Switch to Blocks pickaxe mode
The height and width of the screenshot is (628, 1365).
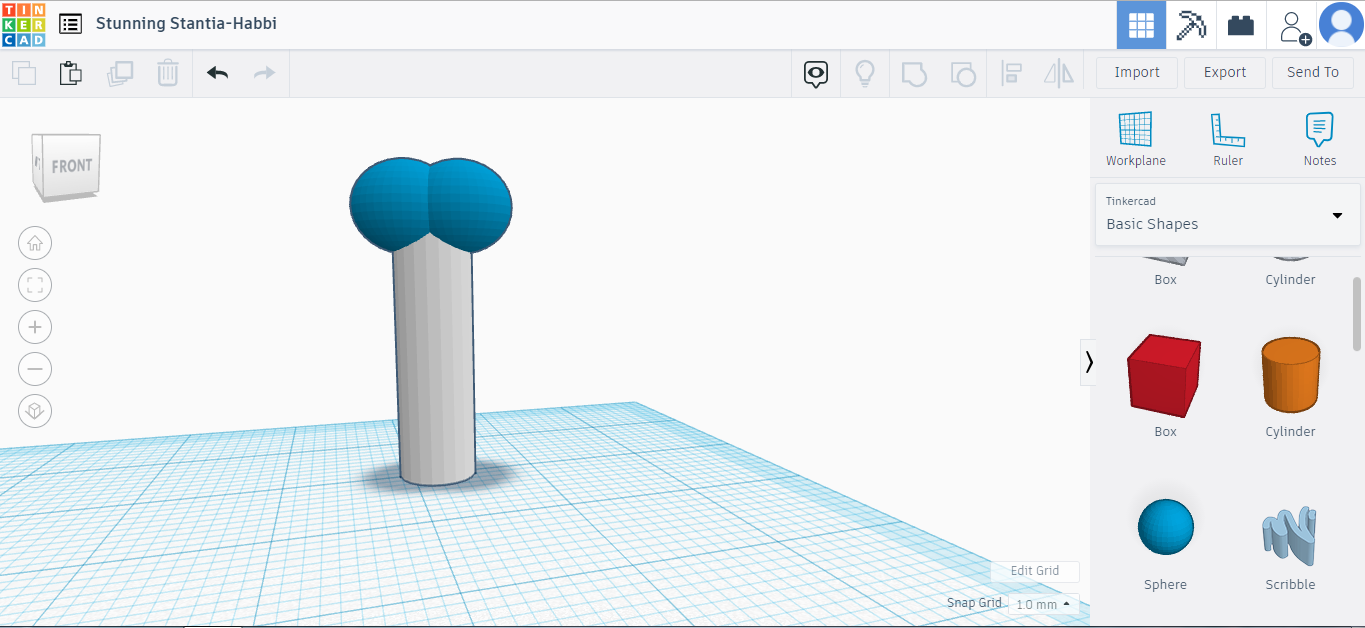coord(1191,25)
